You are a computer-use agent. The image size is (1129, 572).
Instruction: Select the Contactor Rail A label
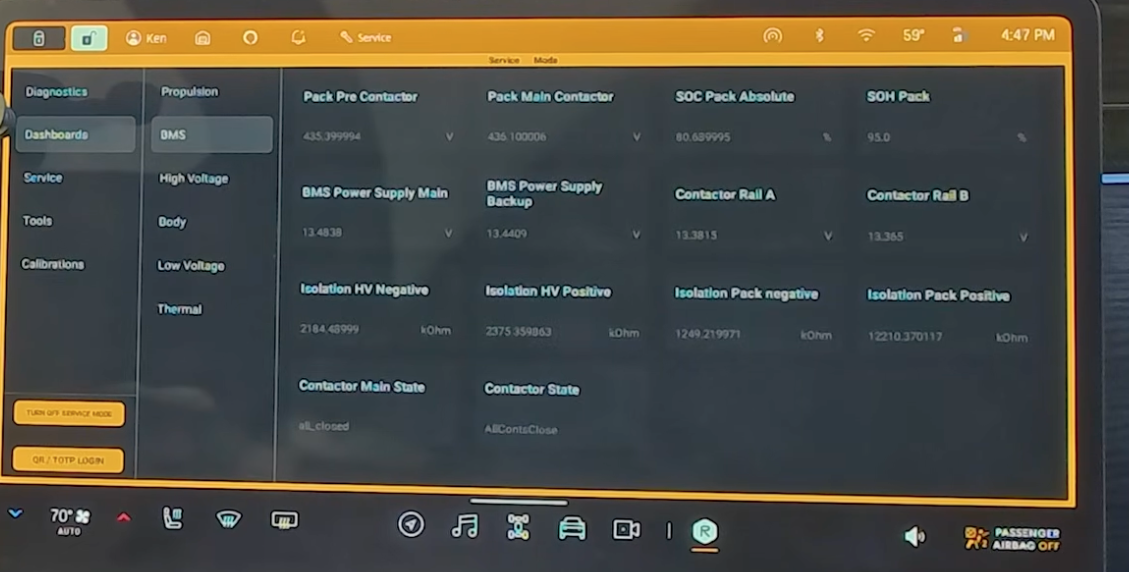pyautogui.click(x=724, y=195)
